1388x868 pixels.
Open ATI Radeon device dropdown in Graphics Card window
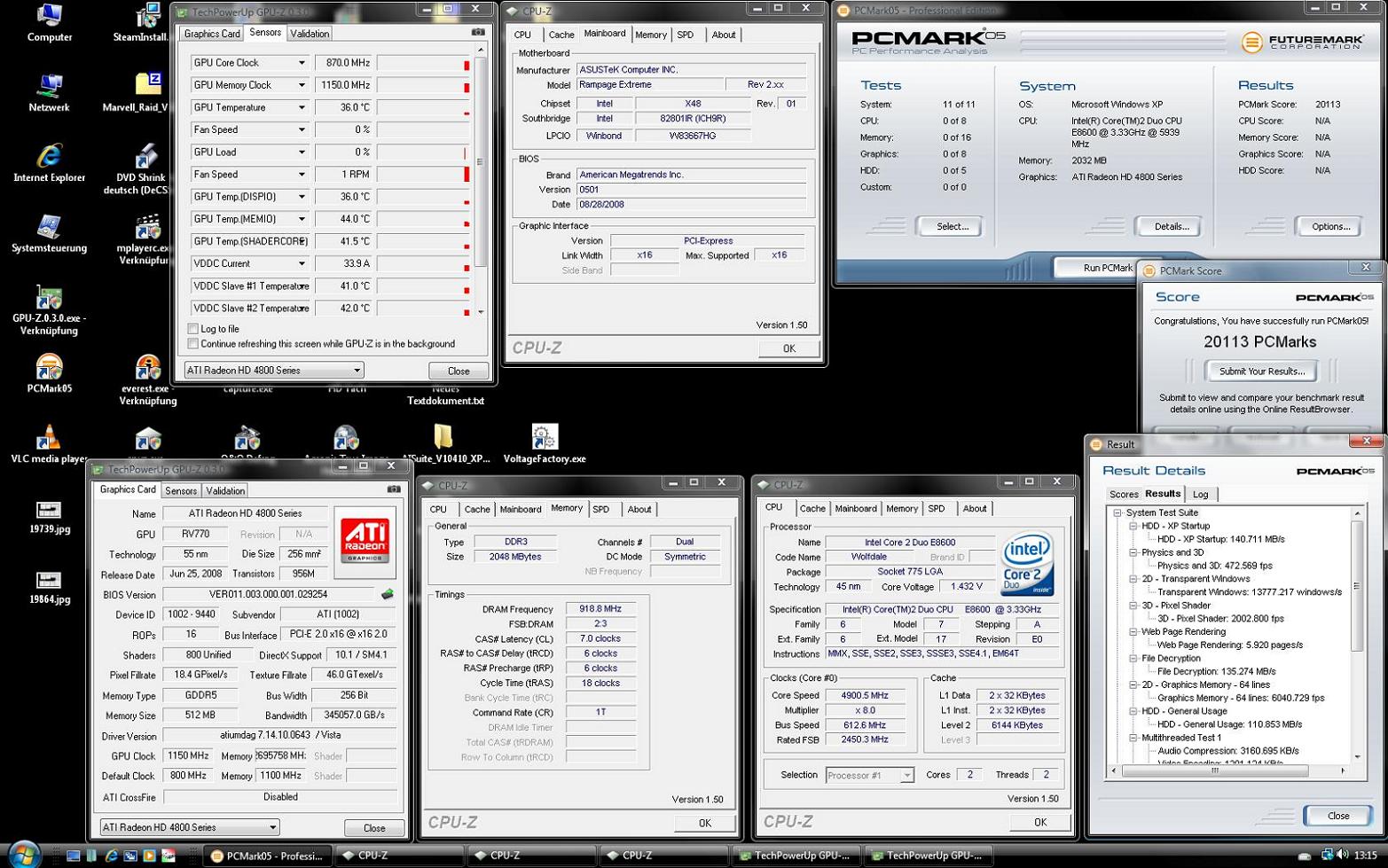click(x=189, y=827)
